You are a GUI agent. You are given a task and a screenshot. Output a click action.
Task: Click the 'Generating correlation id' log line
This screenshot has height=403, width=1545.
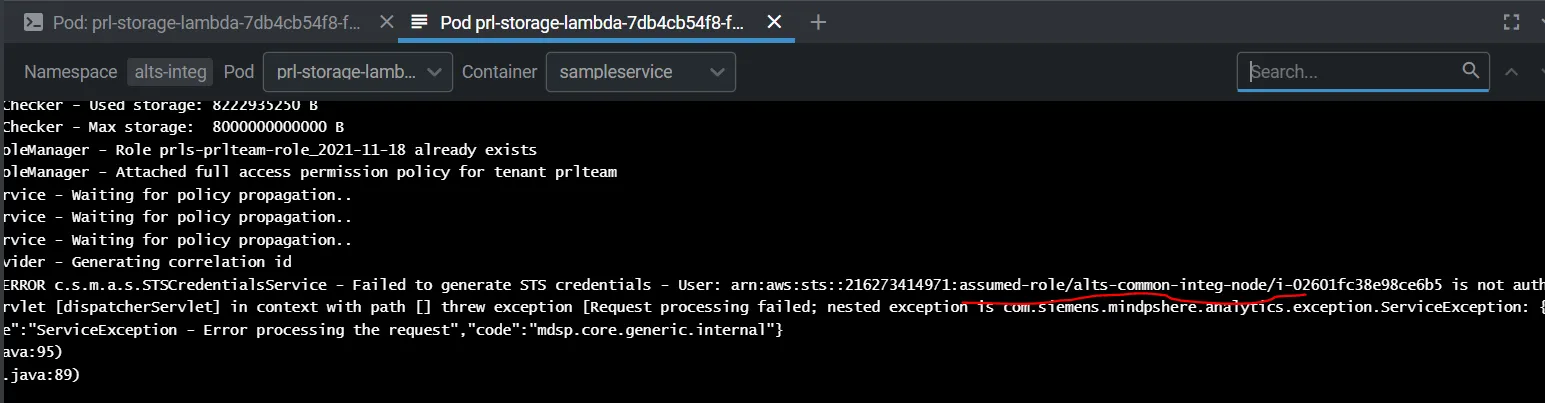click(x=150, y=262)
